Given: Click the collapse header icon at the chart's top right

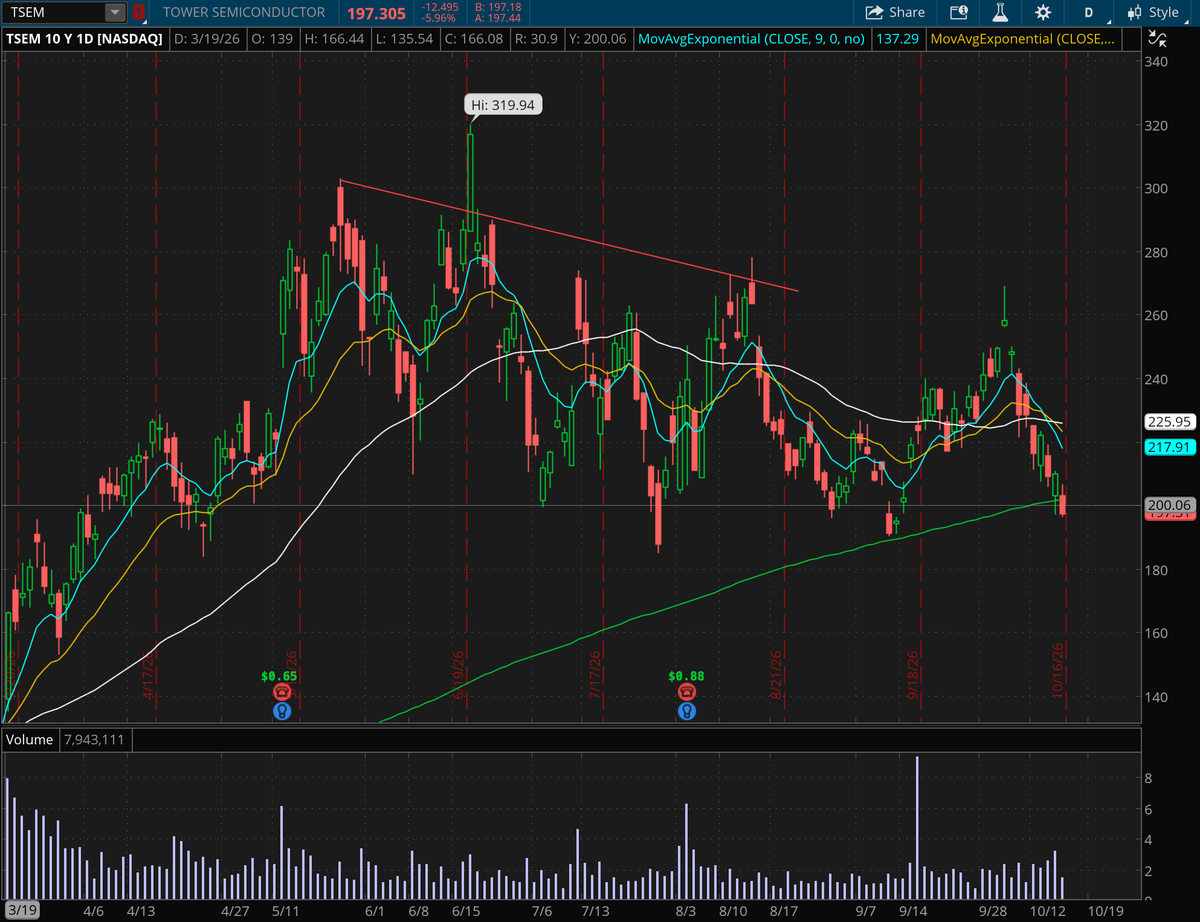Looking at the screenshot, I should (1159, 39).
